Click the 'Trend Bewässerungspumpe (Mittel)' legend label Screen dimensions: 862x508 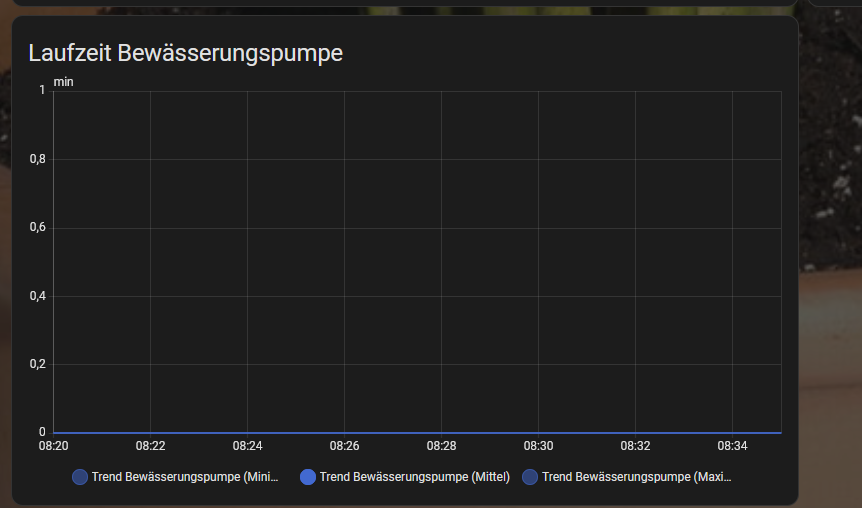click(x=414, y=477)
